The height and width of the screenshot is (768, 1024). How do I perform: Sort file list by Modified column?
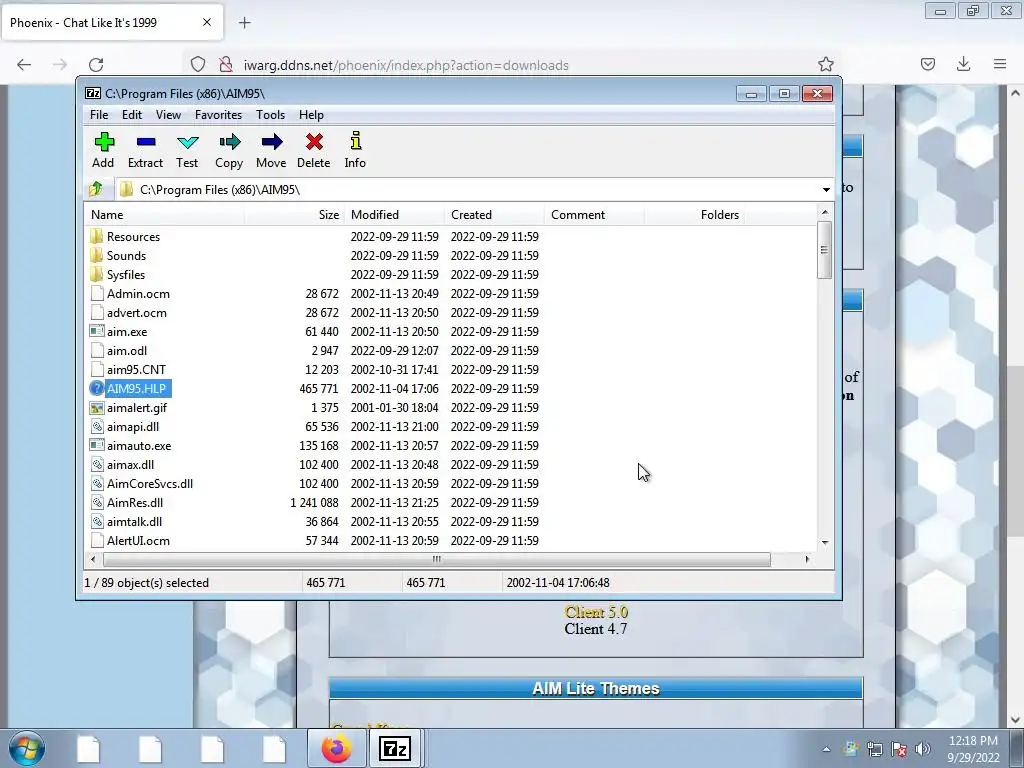394,215
